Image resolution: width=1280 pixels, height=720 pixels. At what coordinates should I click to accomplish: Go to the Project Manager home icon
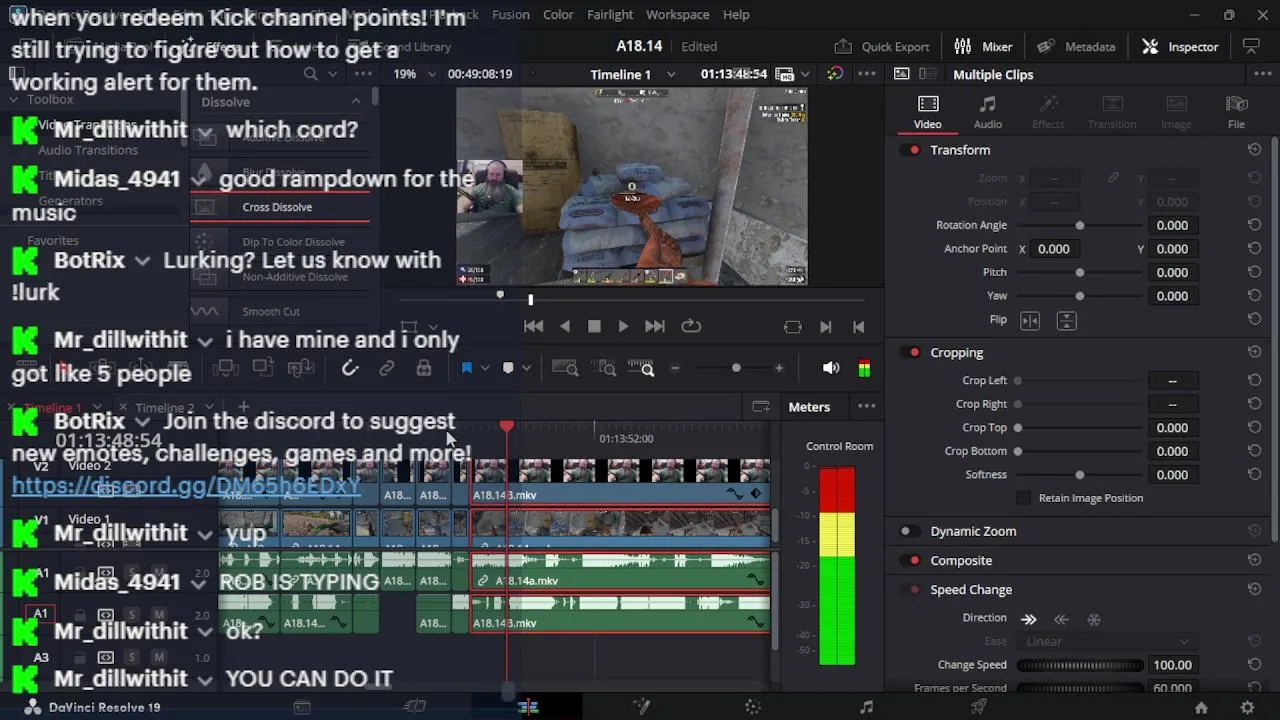1201,707
